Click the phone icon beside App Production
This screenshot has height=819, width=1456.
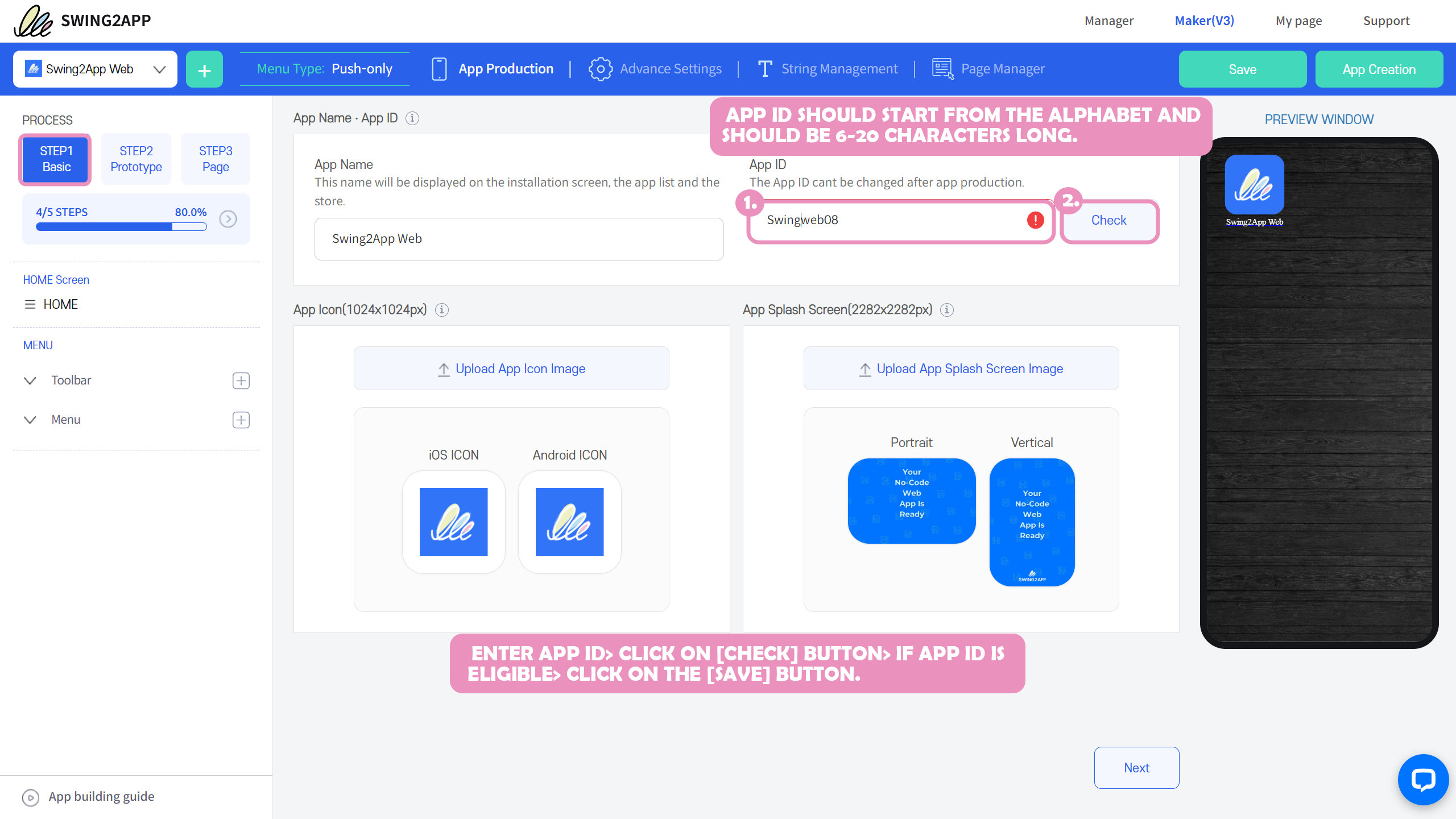(439, 69)
